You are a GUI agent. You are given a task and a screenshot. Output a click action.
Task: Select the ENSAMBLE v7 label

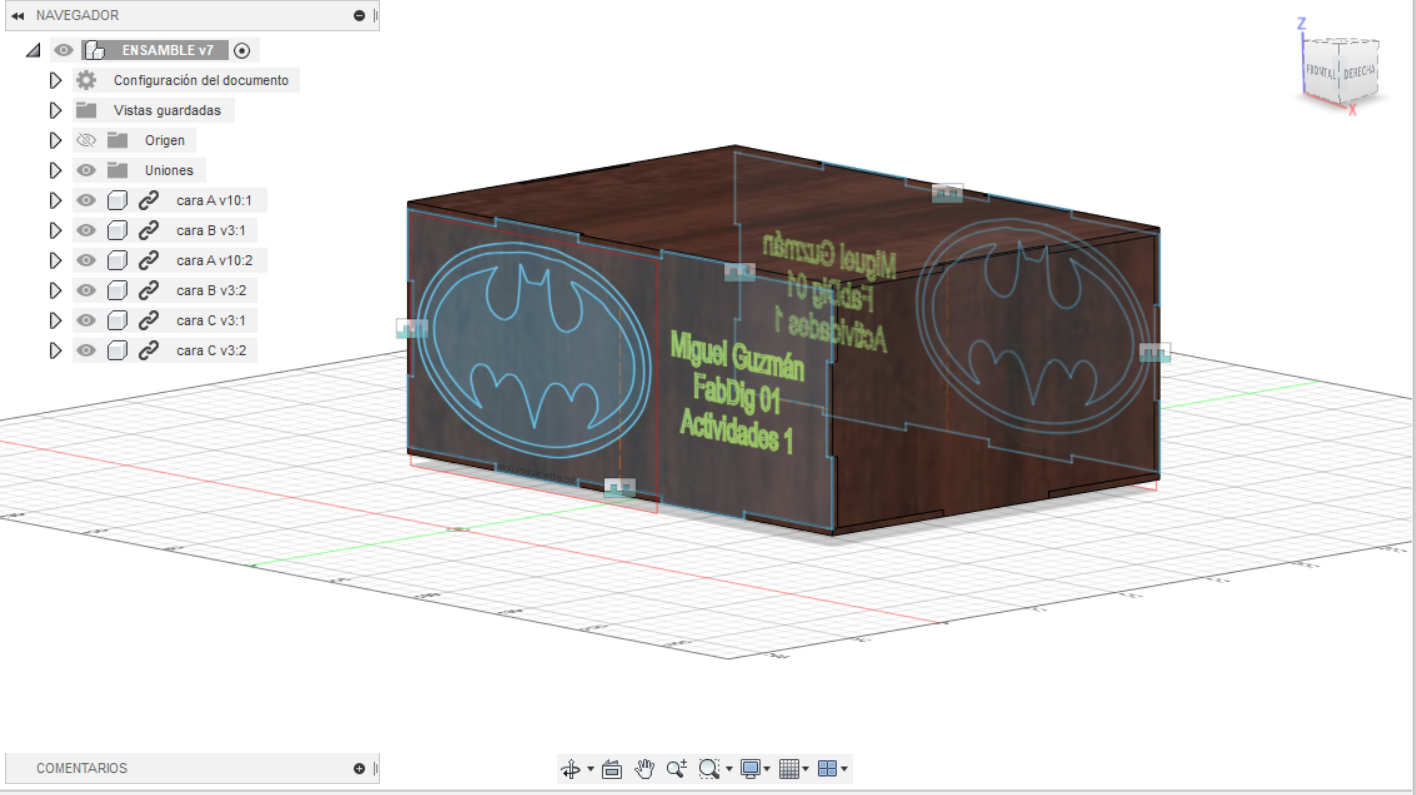168,50
